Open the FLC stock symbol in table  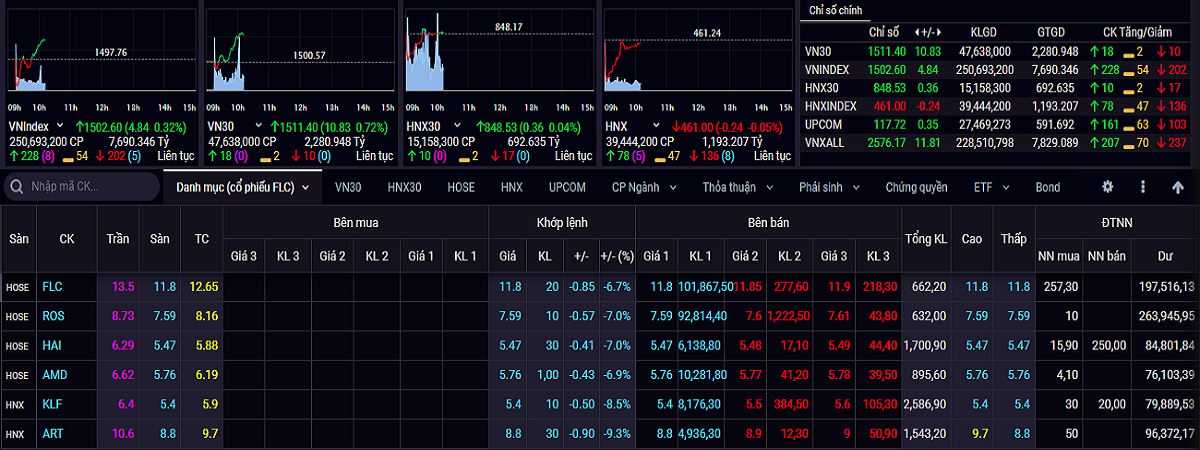(x=52, y=287)
